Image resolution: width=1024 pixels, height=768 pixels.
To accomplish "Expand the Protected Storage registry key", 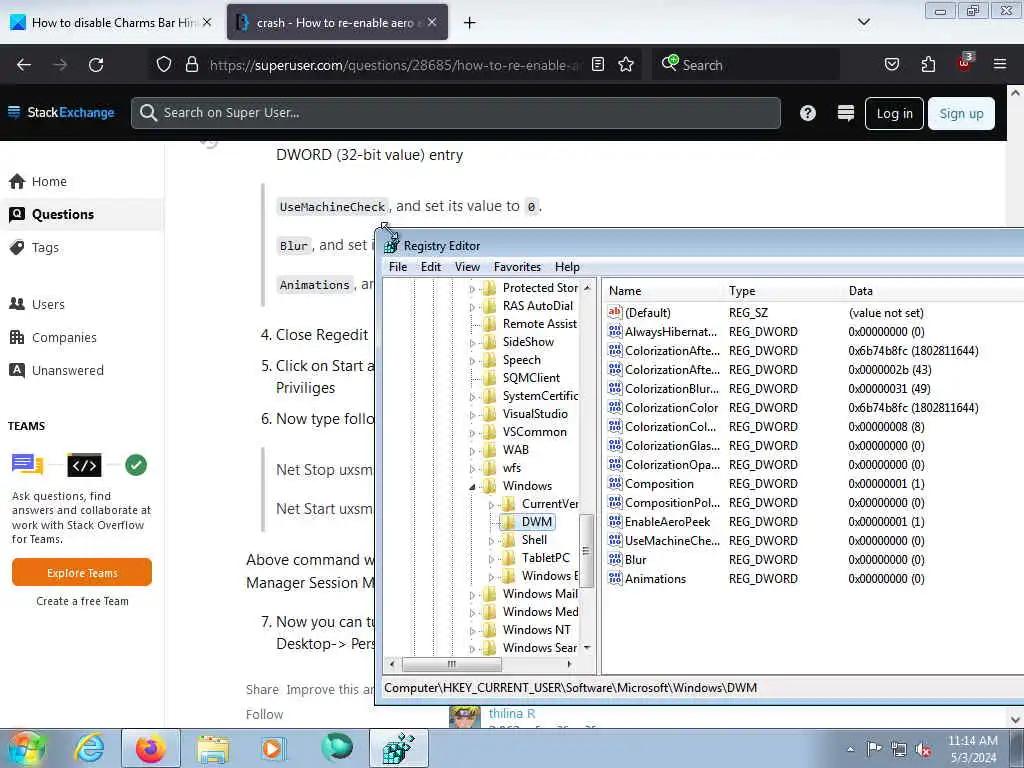I will point(472,288).
